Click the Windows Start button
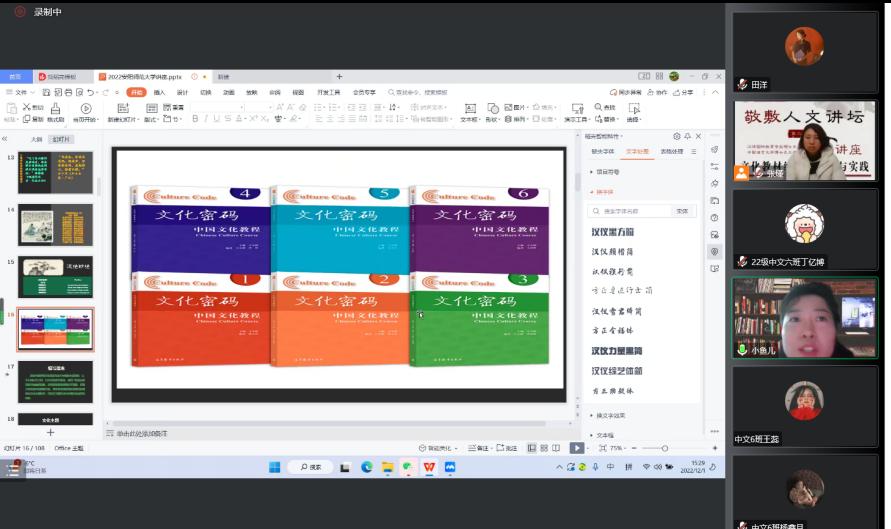Screen dimensions: 891x529 pos(274,467)
